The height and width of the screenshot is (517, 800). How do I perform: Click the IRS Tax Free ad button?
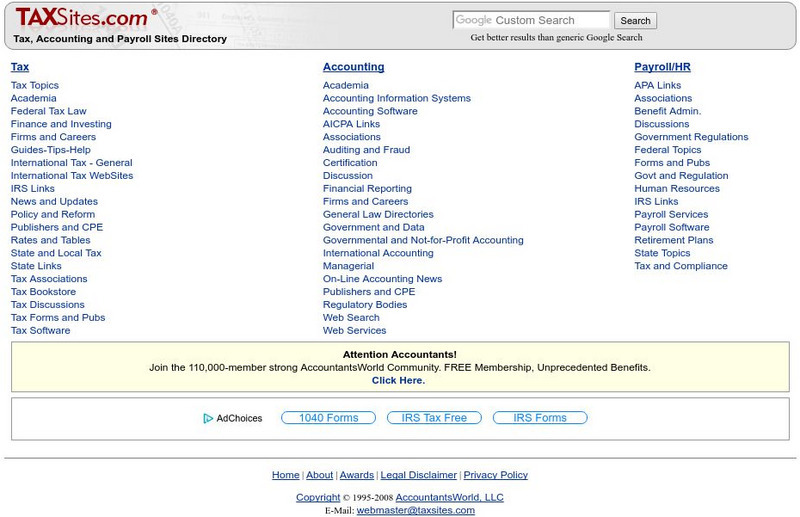434,418
